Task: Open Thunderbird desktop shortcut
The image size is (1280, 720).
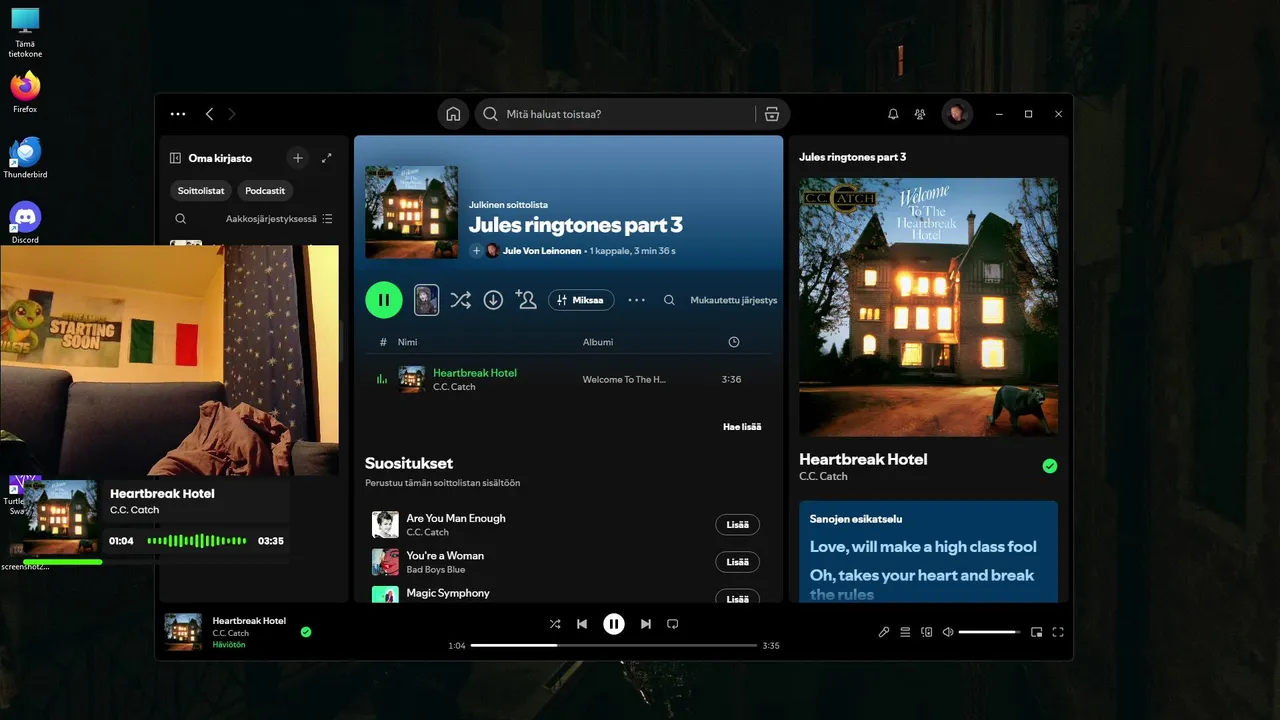Action: coord(25,158)
